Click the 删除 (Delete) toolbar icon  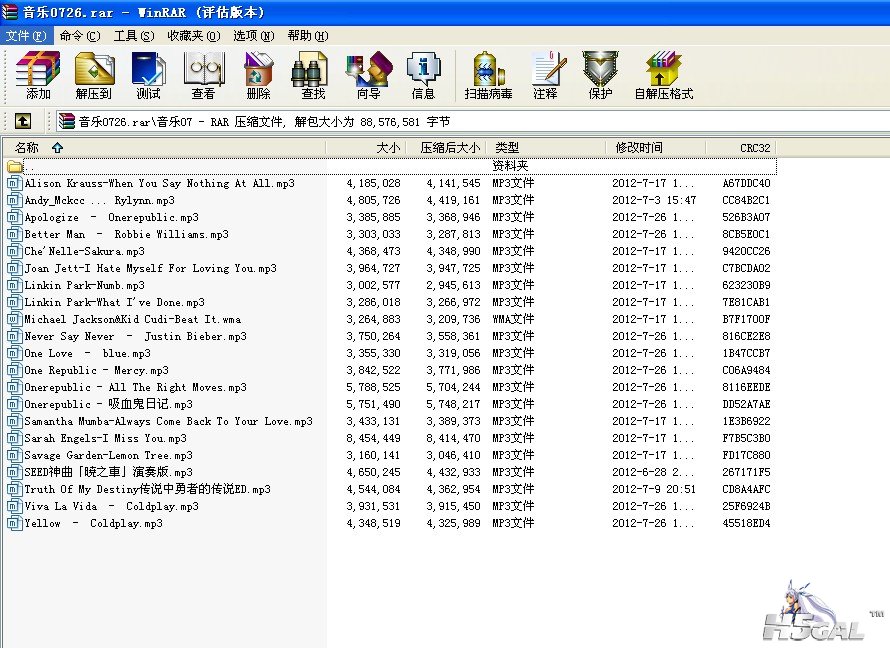[x=258, y=75]
